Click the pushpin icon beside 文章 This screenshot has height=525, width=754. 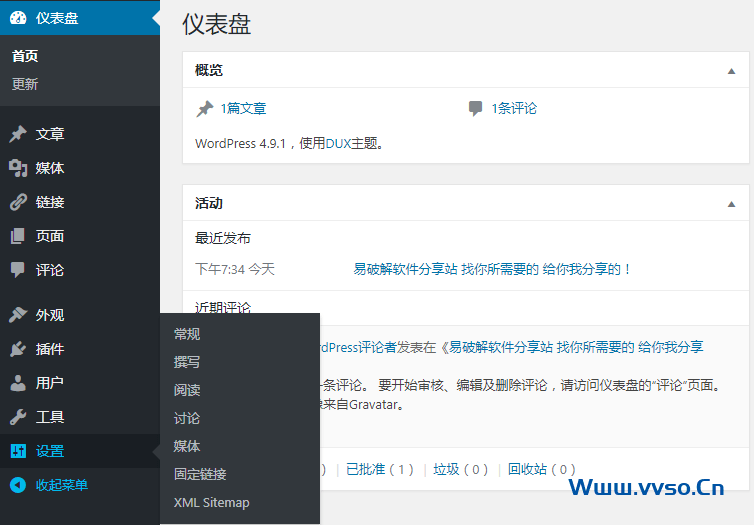[18, 134]
